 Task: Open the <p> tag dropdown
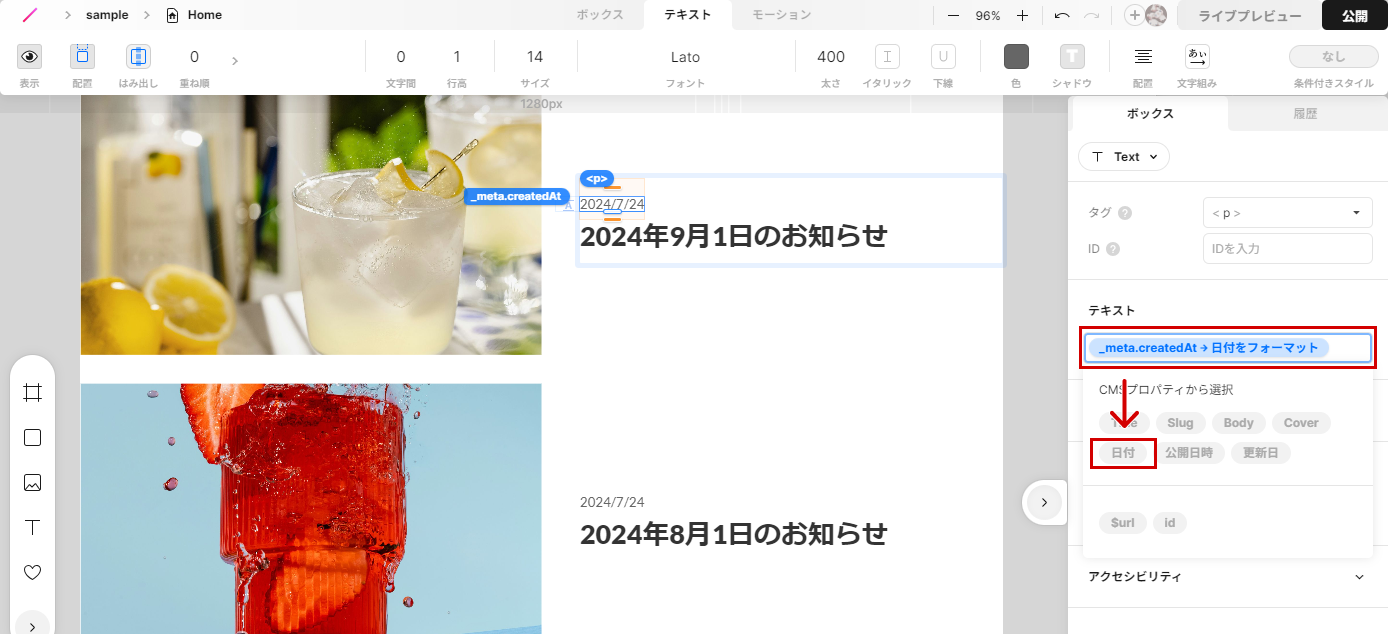(x=1287, y=213)
